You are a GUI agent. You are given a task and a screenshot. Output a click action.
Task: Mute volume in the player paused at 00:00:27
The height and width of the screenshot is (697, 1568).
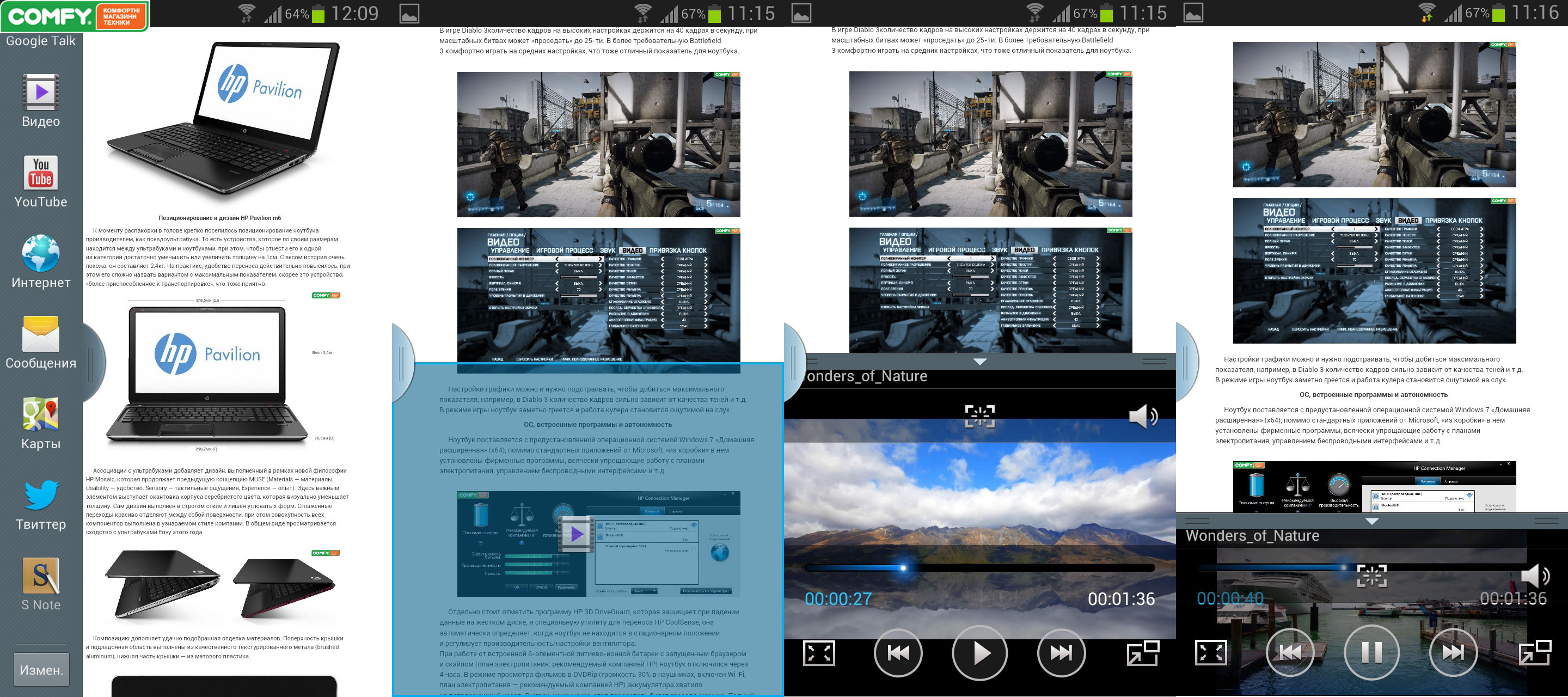coord(1143,417)
